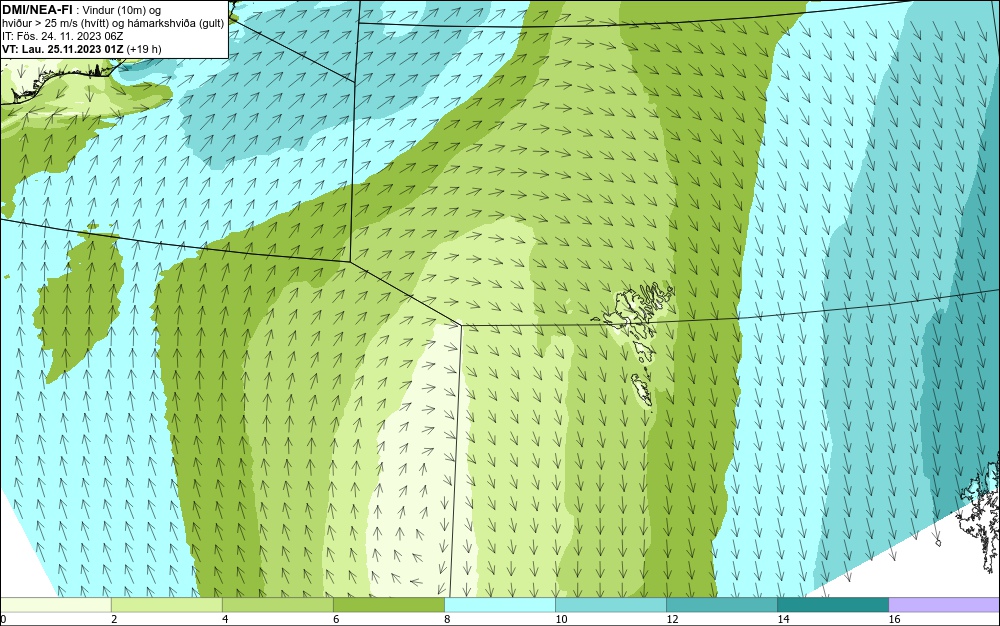Click the legend scale label '8'
1000x626 pixels.
[447, 619]
